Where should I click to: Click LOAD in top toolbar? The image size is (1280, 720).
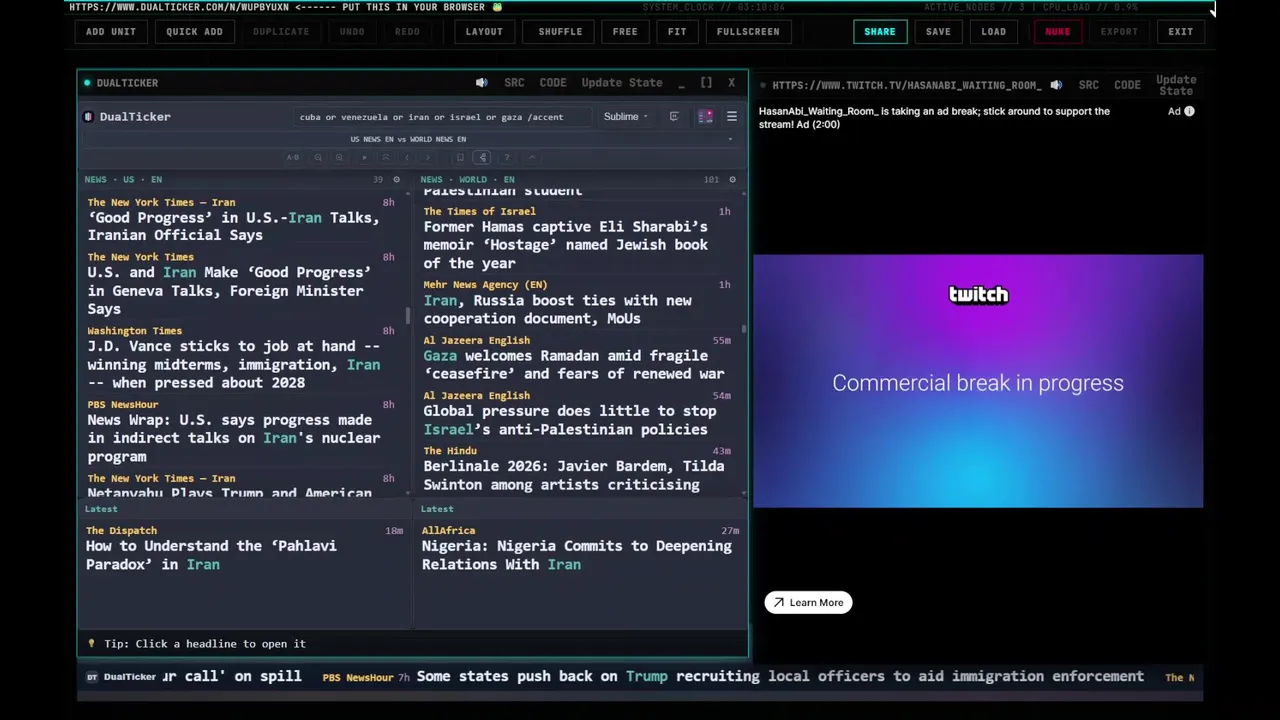[x=993, y=31]
